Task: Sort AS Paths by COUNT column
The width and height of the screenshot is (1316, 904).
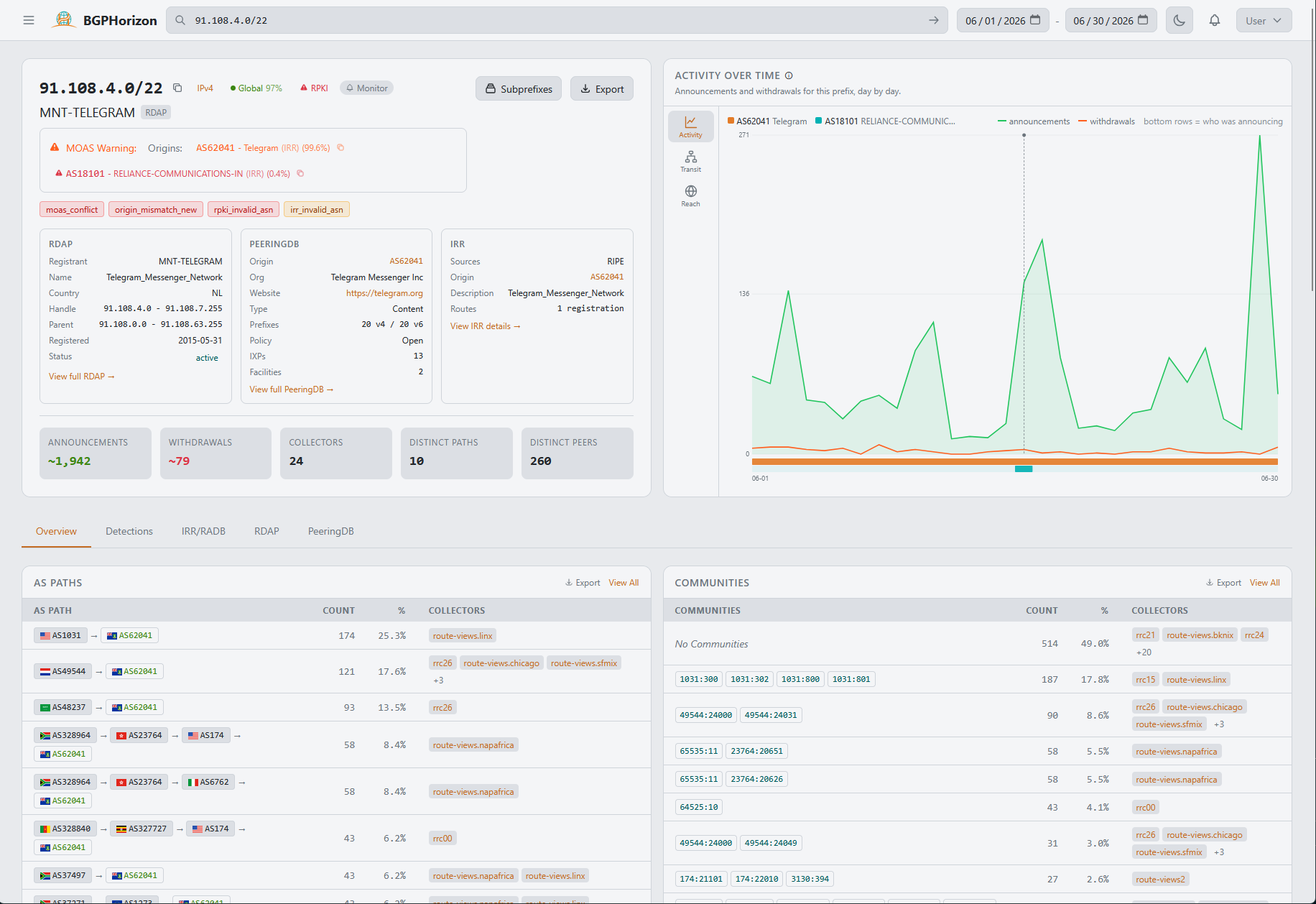Action: (x=338, y=611)
